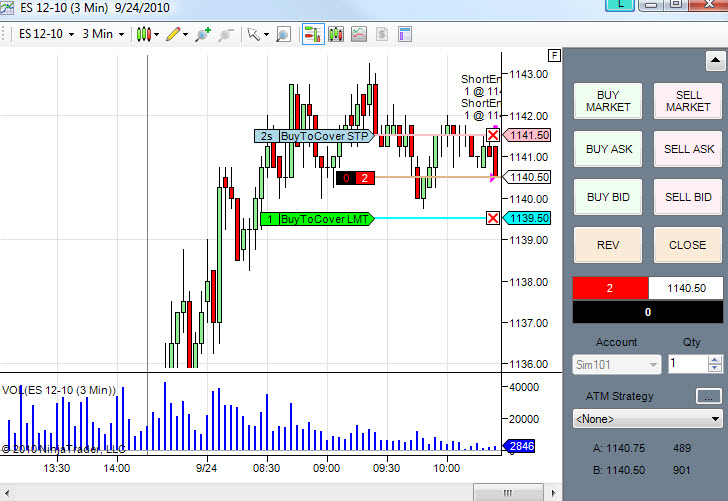The height and width of the screenshot is (501, 728).
Task: Click the 1140.50 average price box
Action: [x=686, y=288]
